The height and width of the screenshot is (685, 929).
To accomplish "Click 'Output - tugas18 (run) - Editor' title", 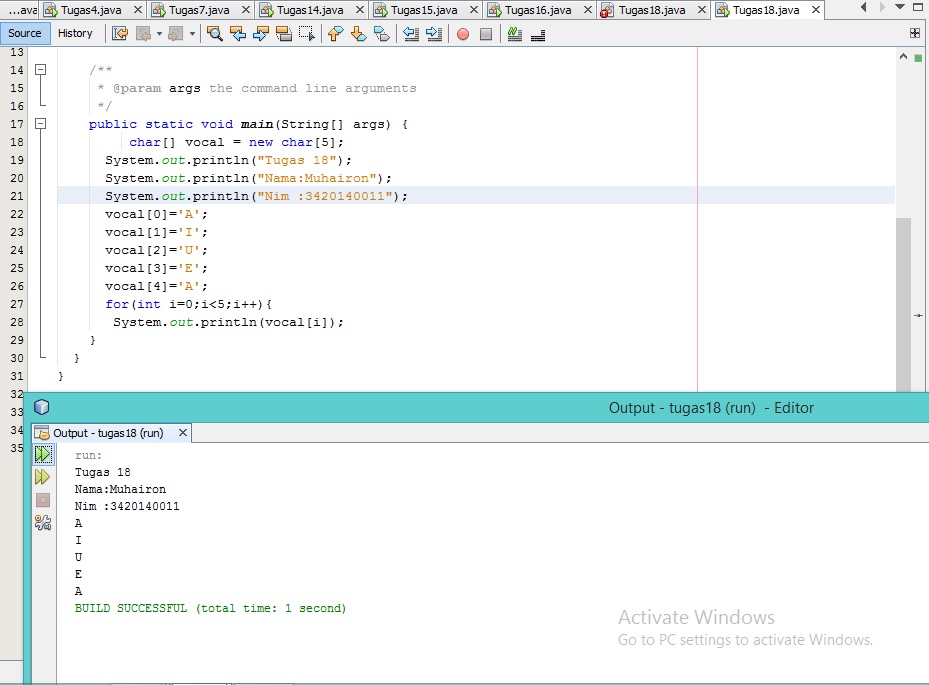I will point(711,408).
